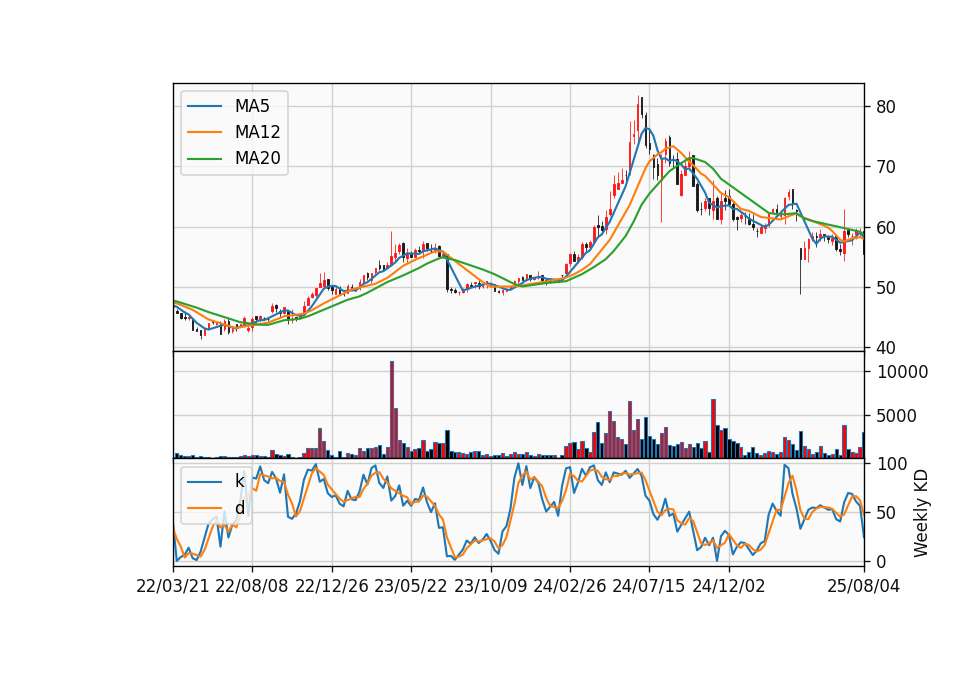This screenshot has height=690, width=960.
Task: Click the MA12 legend label
Action: click(257, 132)
